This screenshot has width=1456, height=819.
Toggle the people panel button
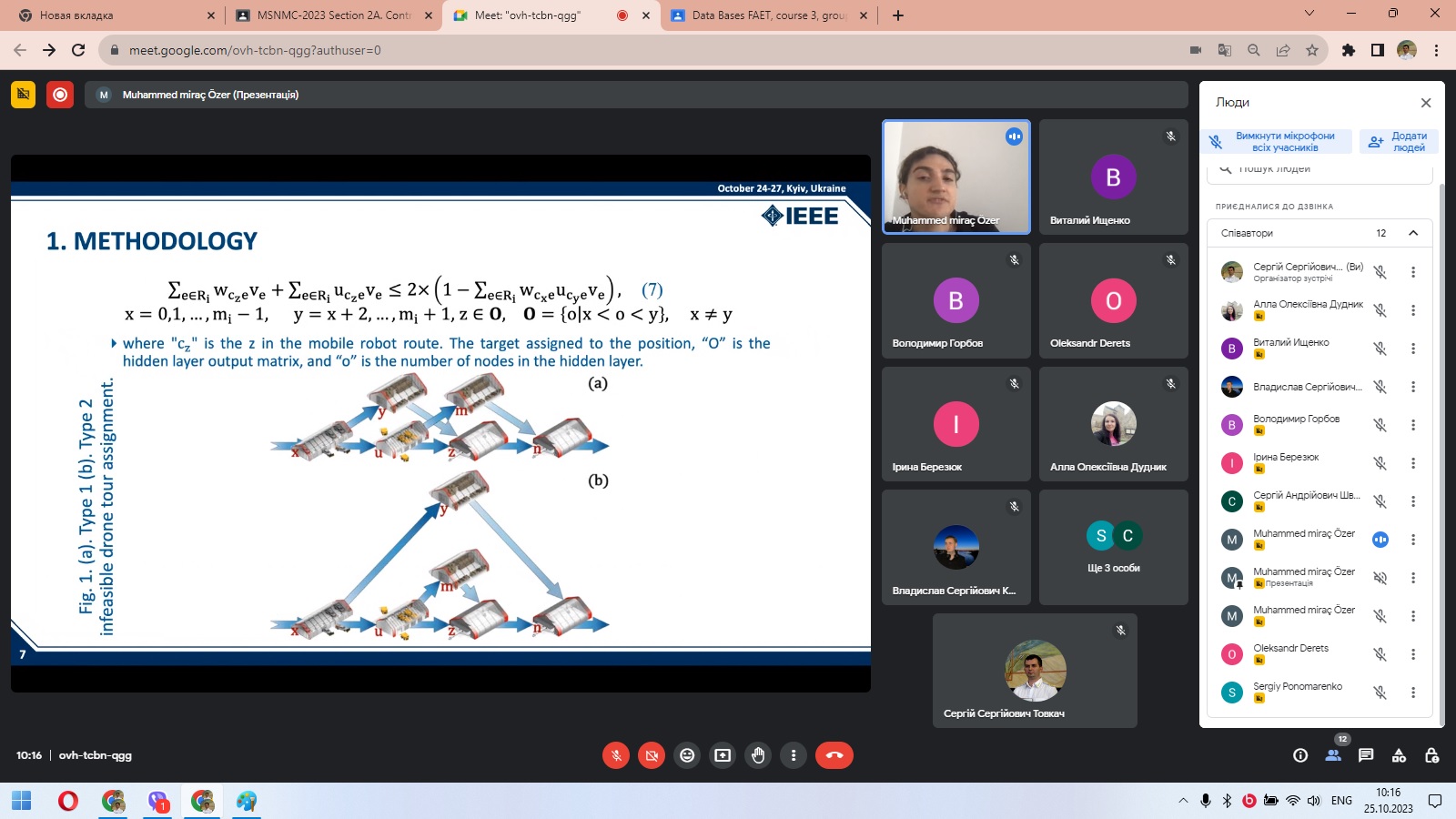[x=1333, y=755]
